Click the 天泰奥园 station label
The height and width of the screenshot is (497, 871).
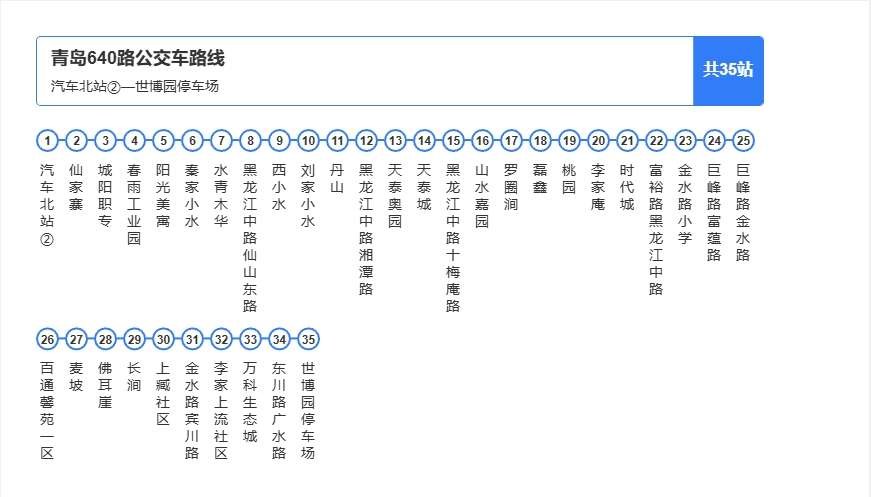coord(395,195)
